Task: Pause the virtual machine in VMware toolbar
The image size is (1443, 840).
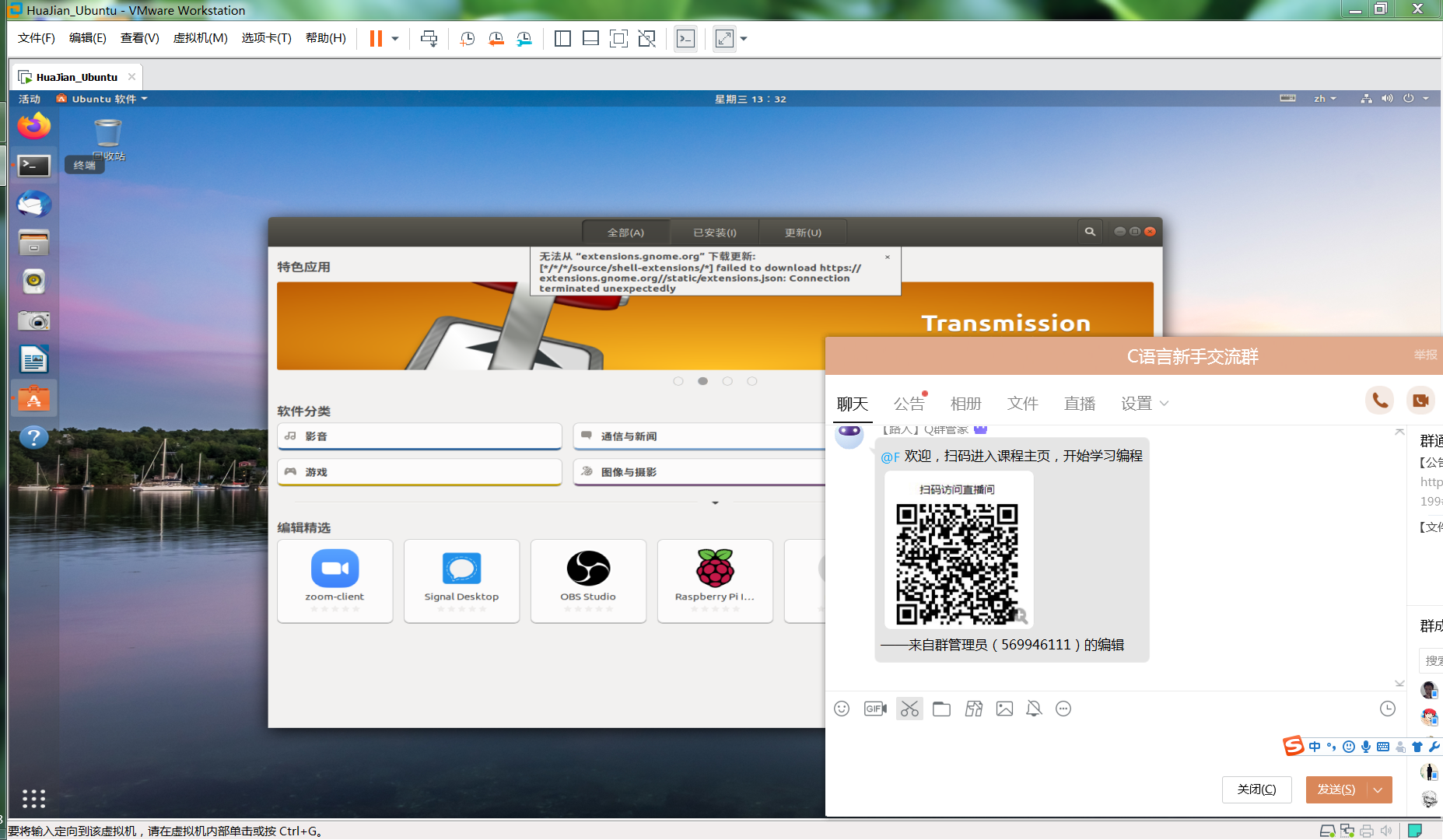Action: pyautogui.click(x=376, y=39)
